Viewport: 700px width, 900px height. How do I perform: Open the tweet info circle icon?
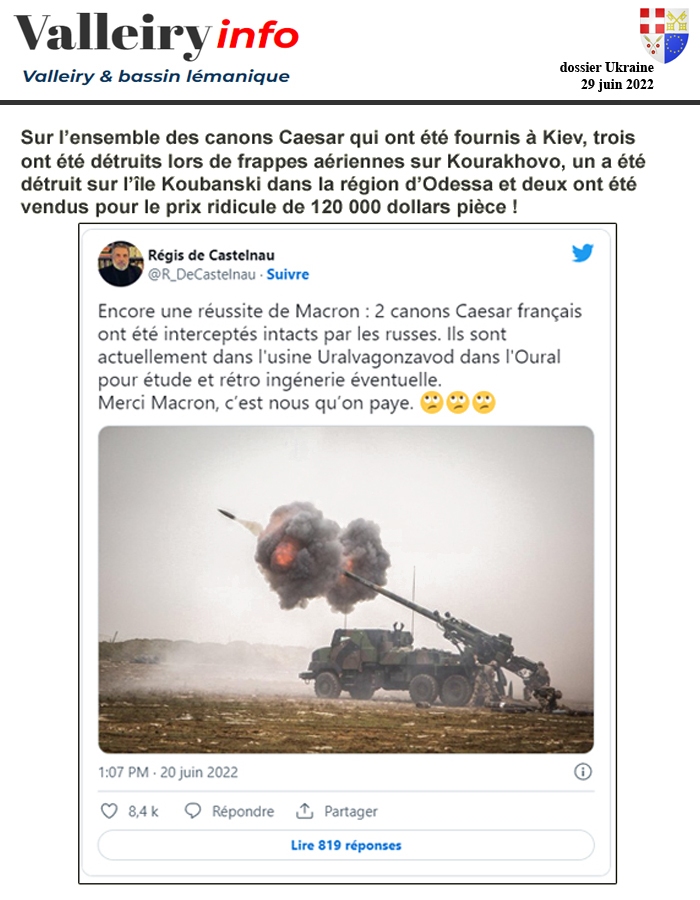582,771
